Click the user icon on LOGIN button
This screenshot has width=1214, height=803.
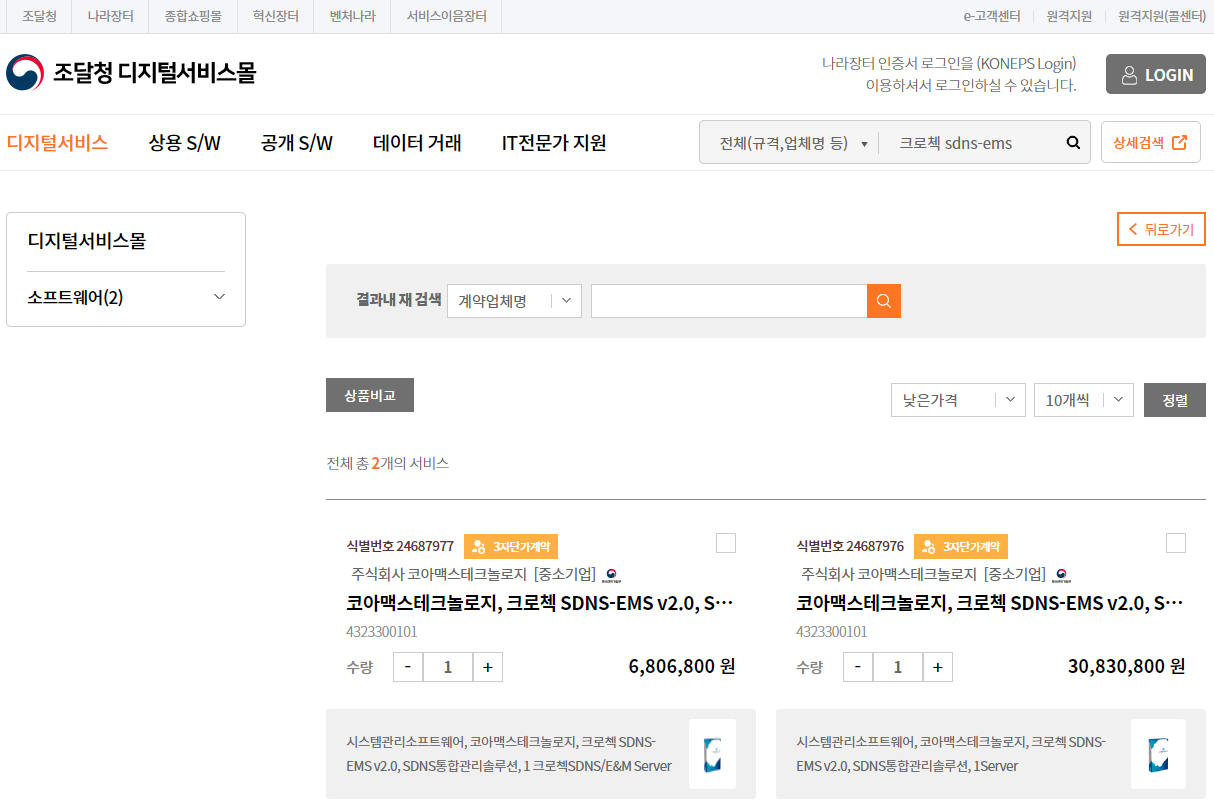point(1129,75)
